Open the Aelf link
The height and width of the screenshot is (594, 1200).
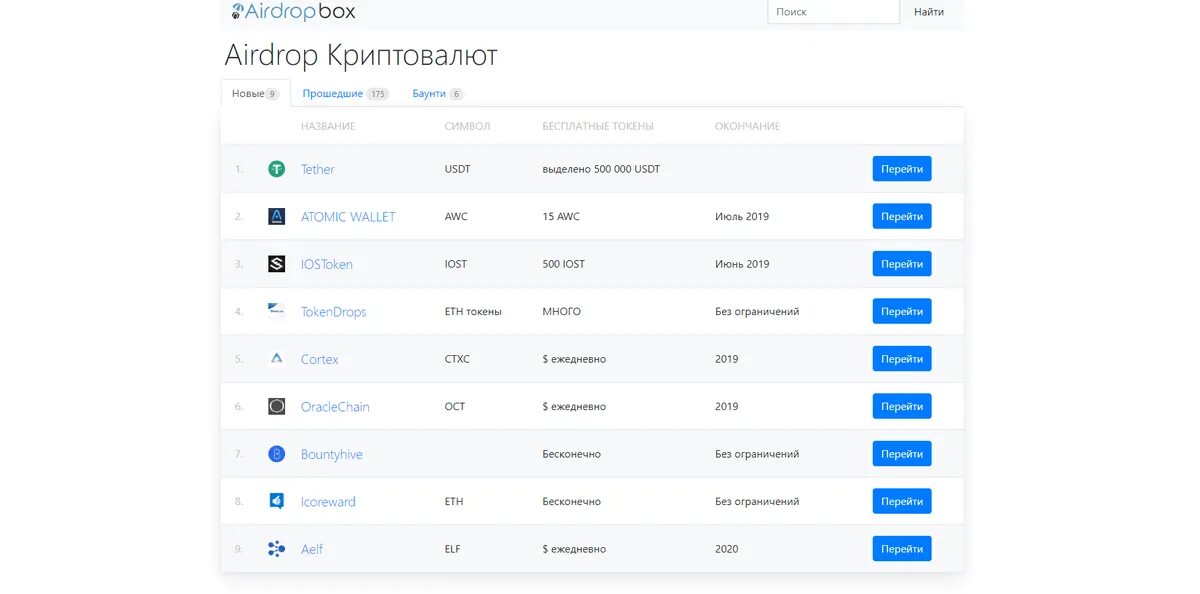coord(312,549)
